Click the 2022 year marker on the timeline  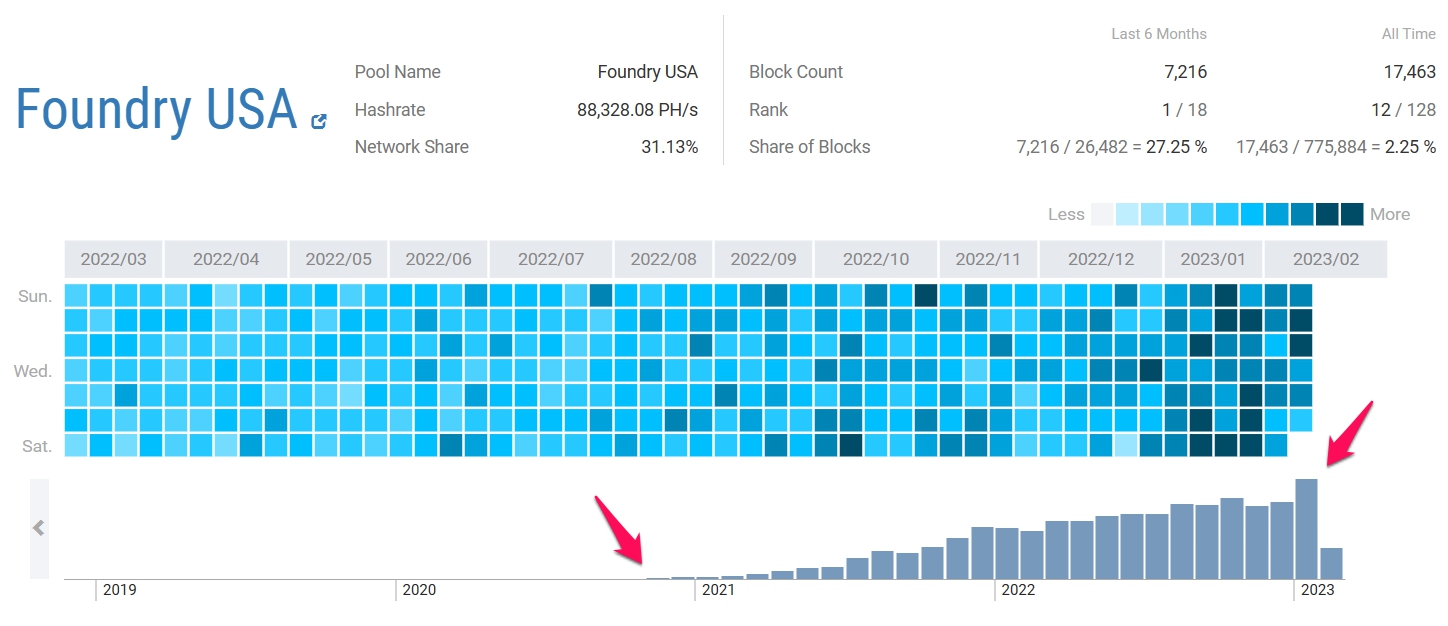coord(1018,590)
